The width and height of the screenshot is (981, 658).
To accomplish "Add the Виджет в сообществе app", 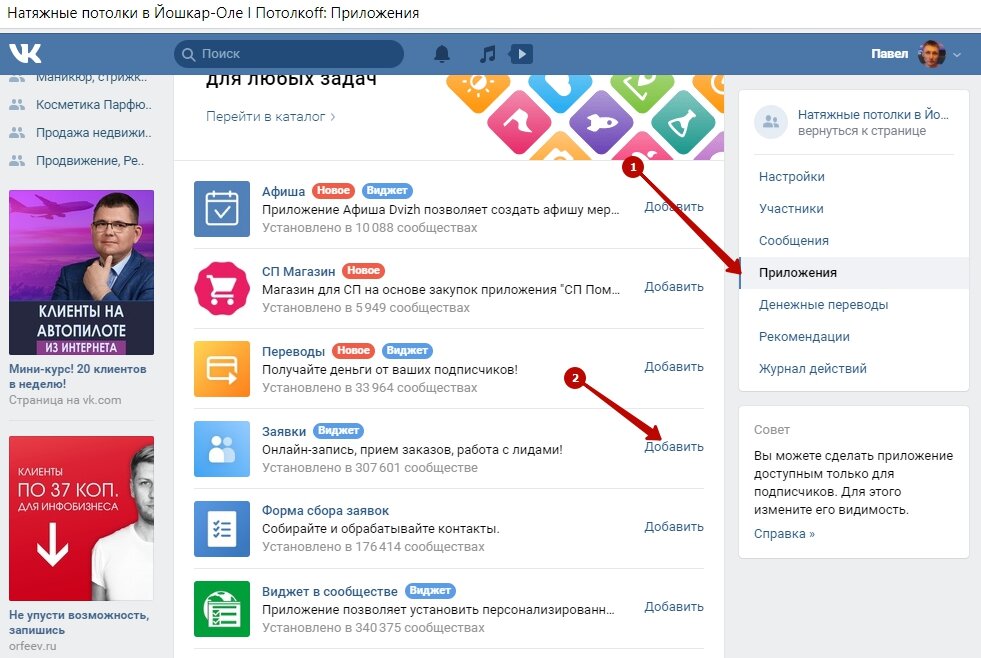I will (x=674, y=607).
